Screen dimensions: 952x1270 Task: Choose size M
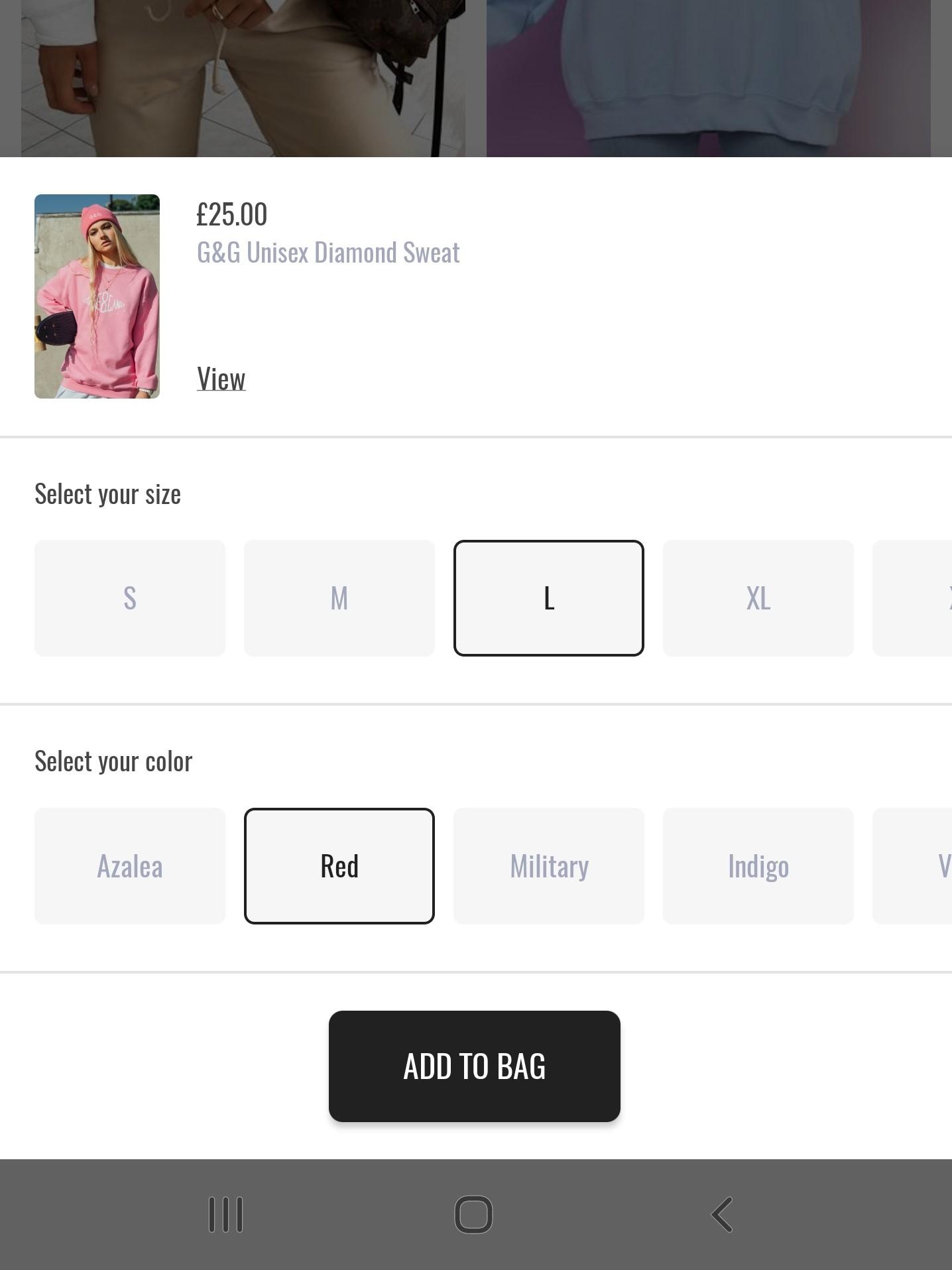click(339, 598)
